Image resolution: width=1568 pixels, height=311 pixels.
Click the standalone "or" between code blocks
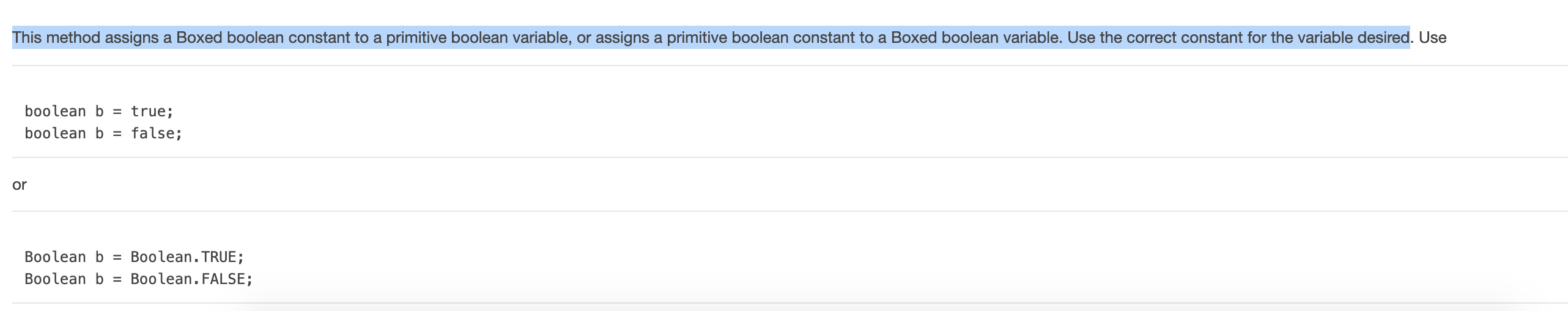tap(20, 184)
